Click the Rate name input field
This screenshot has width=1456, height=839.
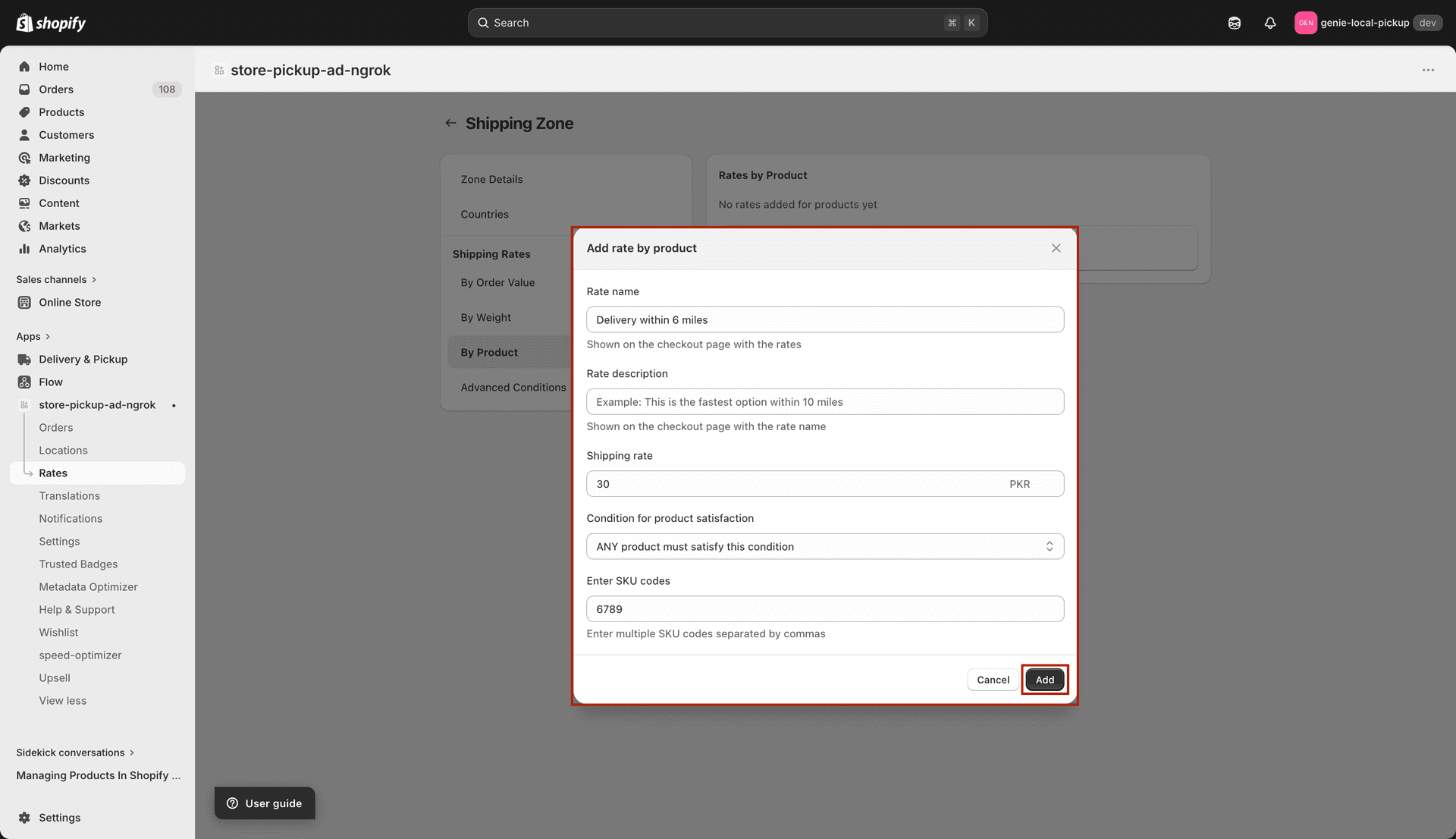825,319
